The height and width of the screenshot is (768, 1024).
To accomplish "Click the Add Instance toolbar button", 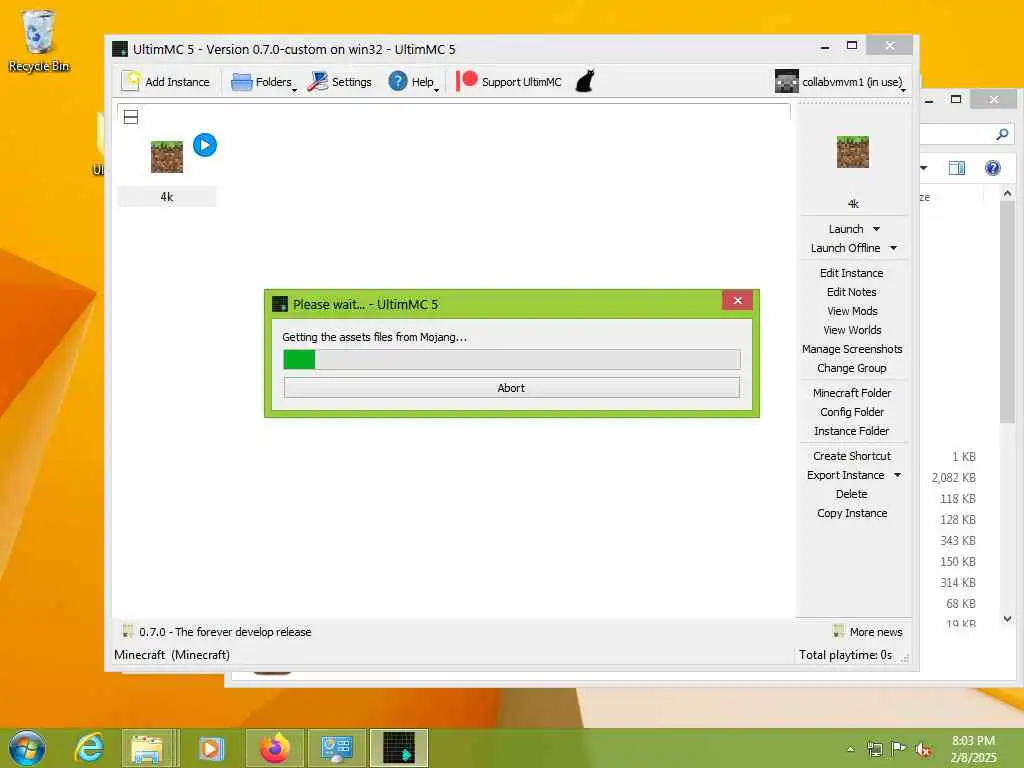I will point(166,82).
